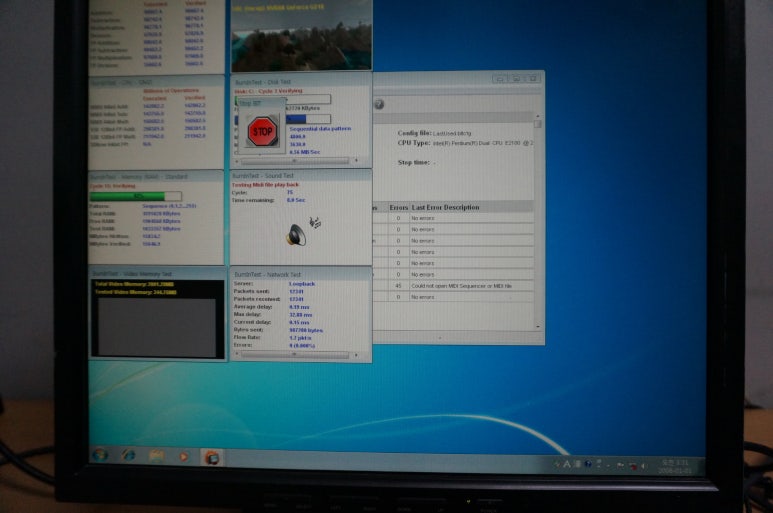Open Windows Explorer folder on taskbar
This screenshot has height=513, width=773.
point(156,456)
